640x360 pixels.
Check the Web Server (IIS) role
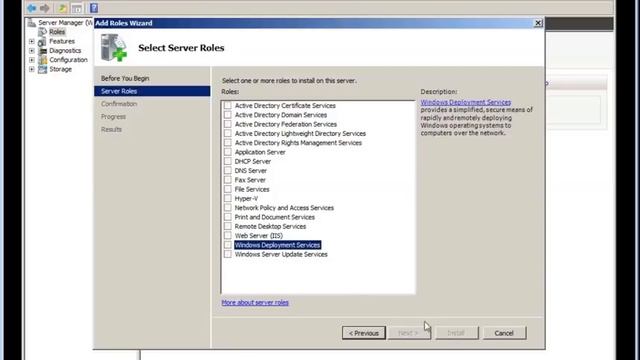point(228,236)
